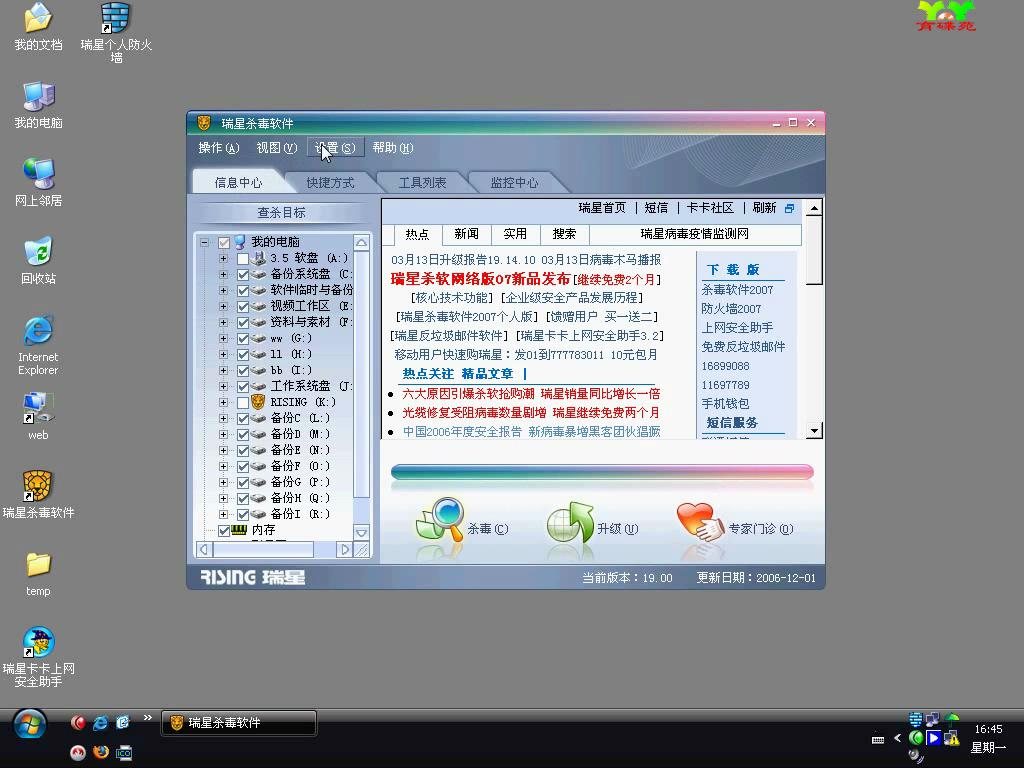This screenshot has width=1024, height=768.
Task: Select the web shortcut icon
Action: click(x=38, y=417)
